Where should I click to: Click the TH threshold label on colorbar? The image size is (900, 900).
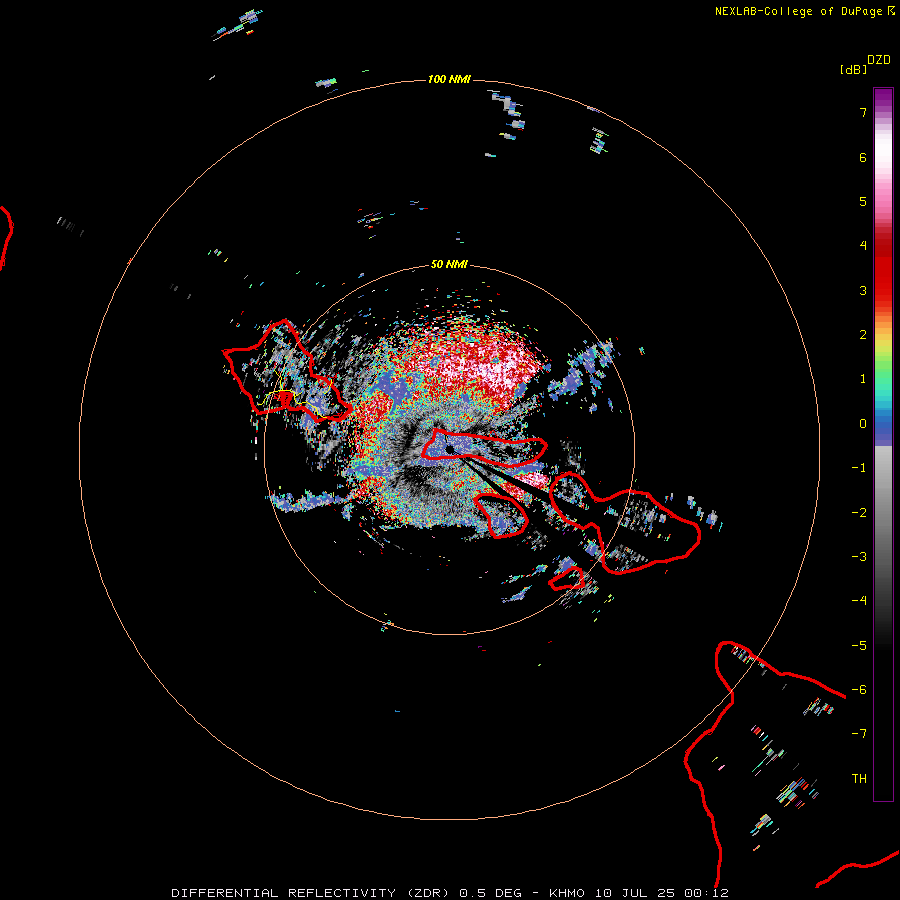[859, 779]
